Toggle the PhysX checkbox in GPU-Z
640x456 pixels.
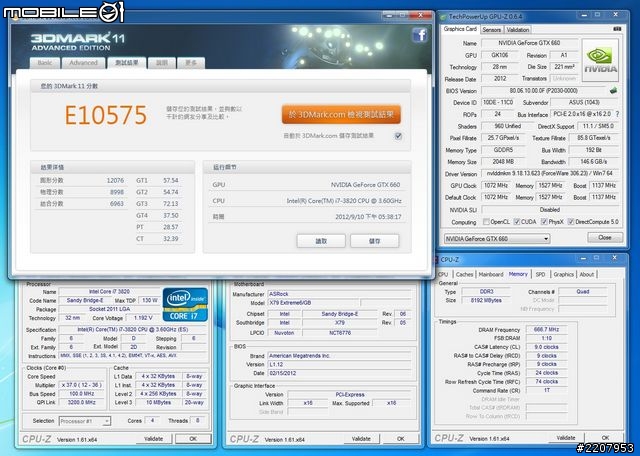(x=544, y=222)
